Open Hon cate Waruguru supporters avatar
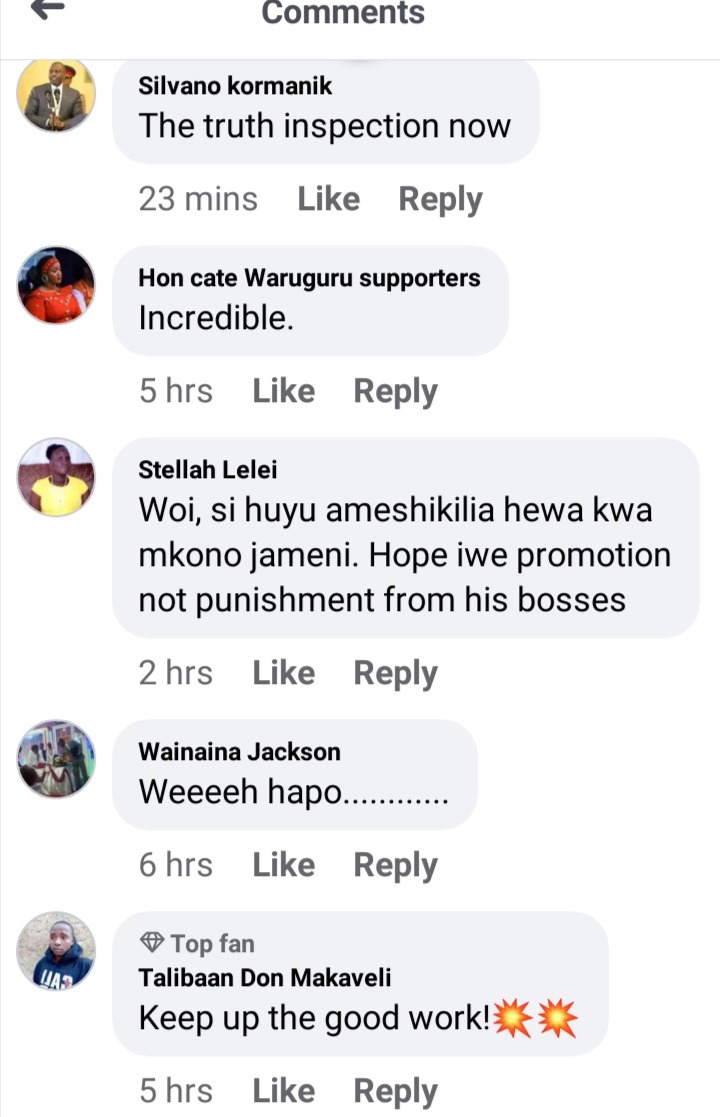The height and width of the screenshot is (1117, 720). tap(56, 285)
